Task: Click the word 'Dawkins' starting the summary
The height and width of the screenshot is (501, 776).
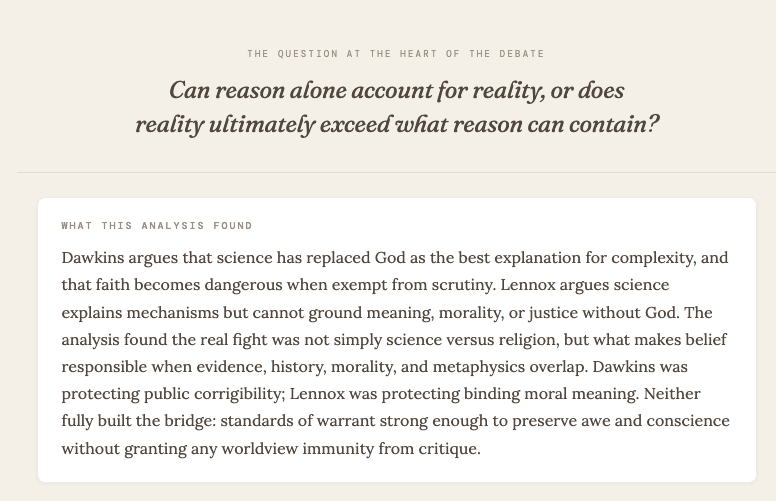Action: click(93, 258)
